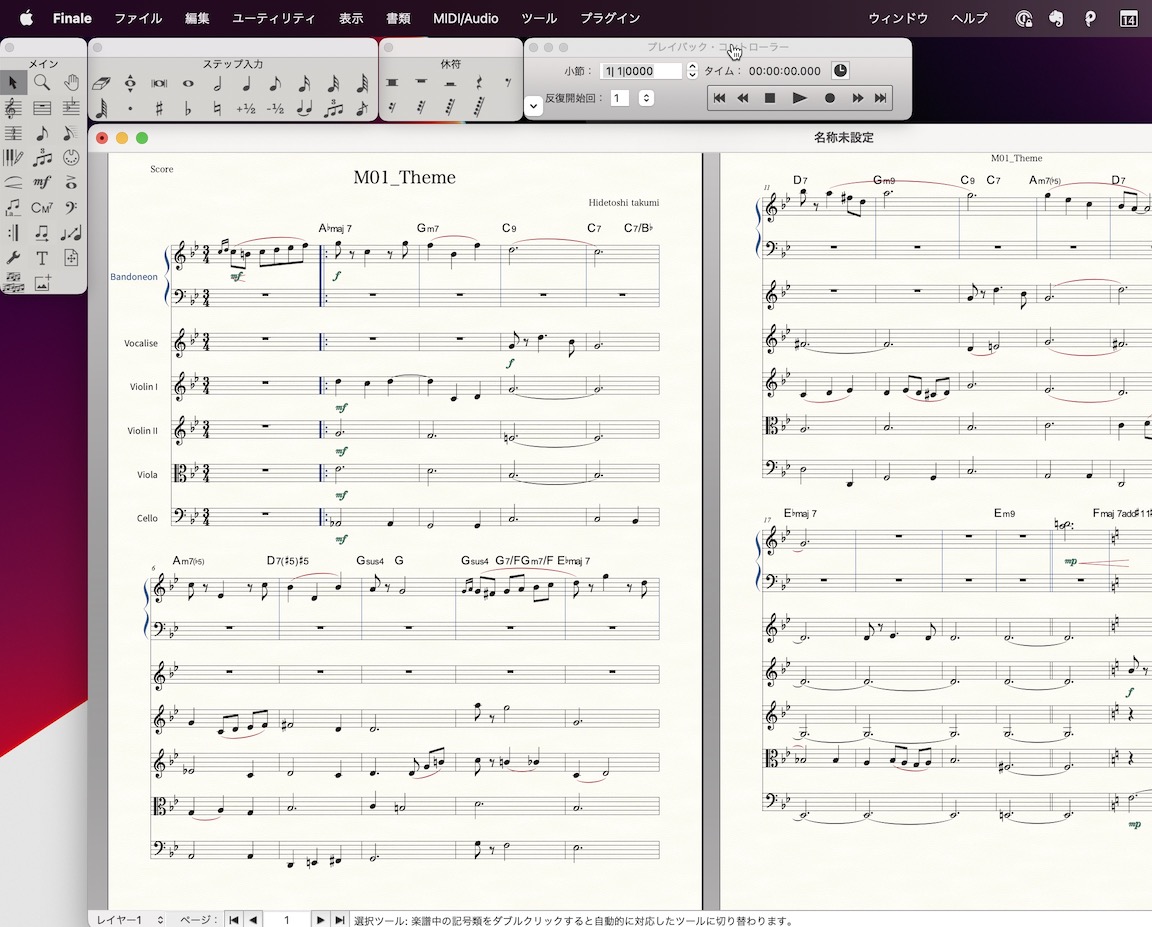Select the Note Mover tool
The height and width of the screenshot is (927, 1152).
click(x=42, y=233)
